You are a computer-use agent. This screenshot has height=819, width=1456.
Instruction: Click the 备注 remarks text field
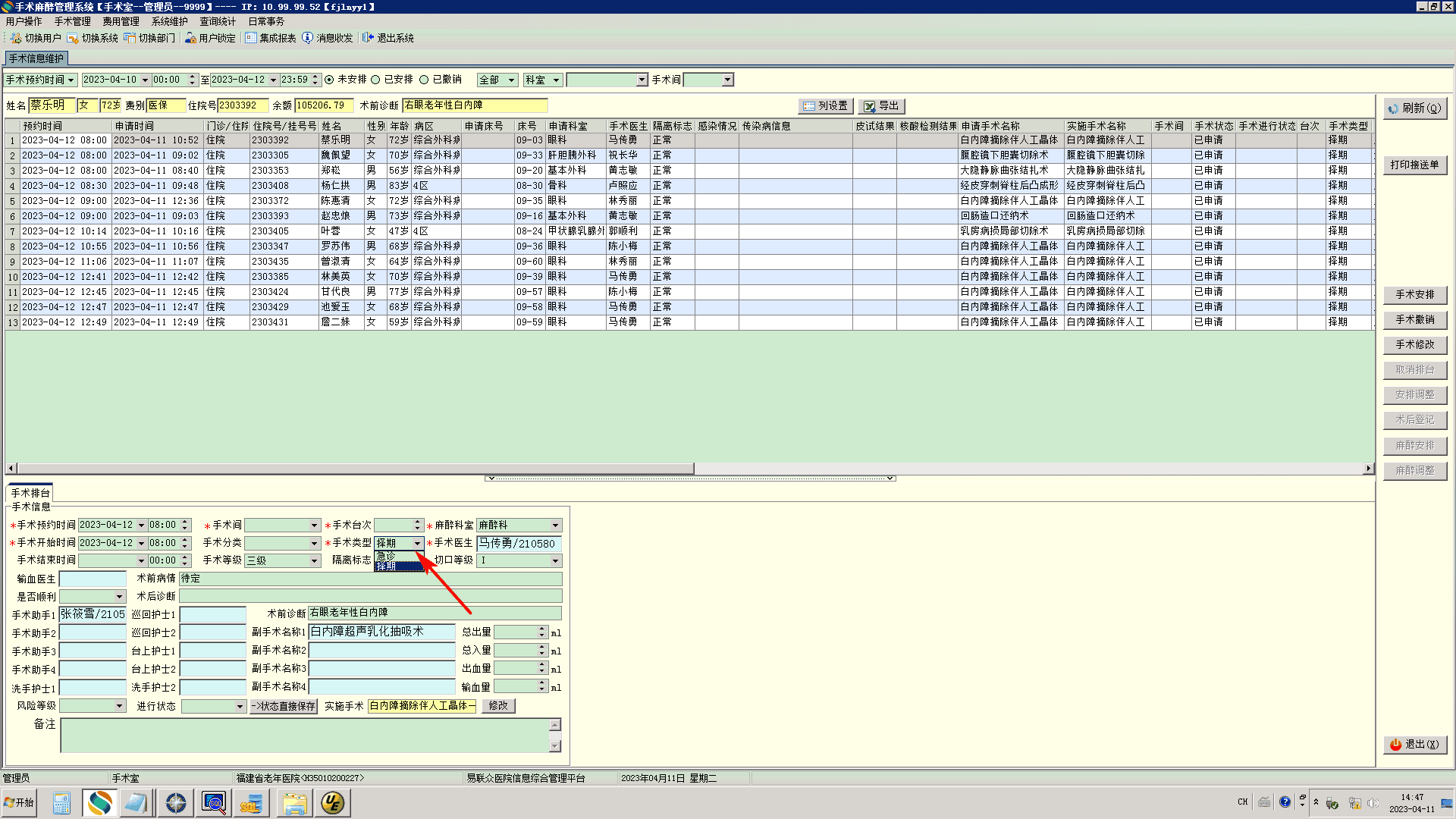coord(305,735)
